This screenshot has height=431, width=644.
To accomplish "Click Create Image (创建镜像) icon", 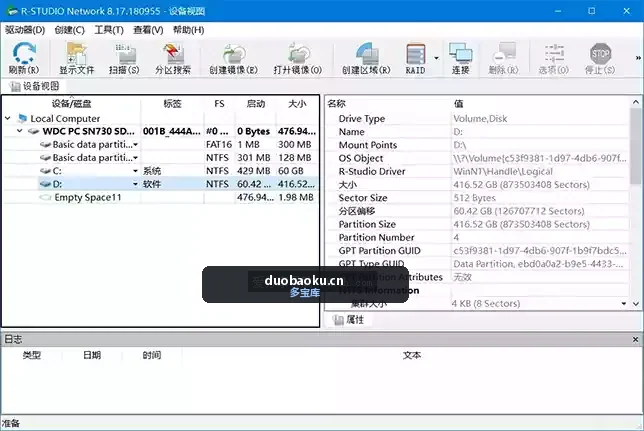I will 233,58.
